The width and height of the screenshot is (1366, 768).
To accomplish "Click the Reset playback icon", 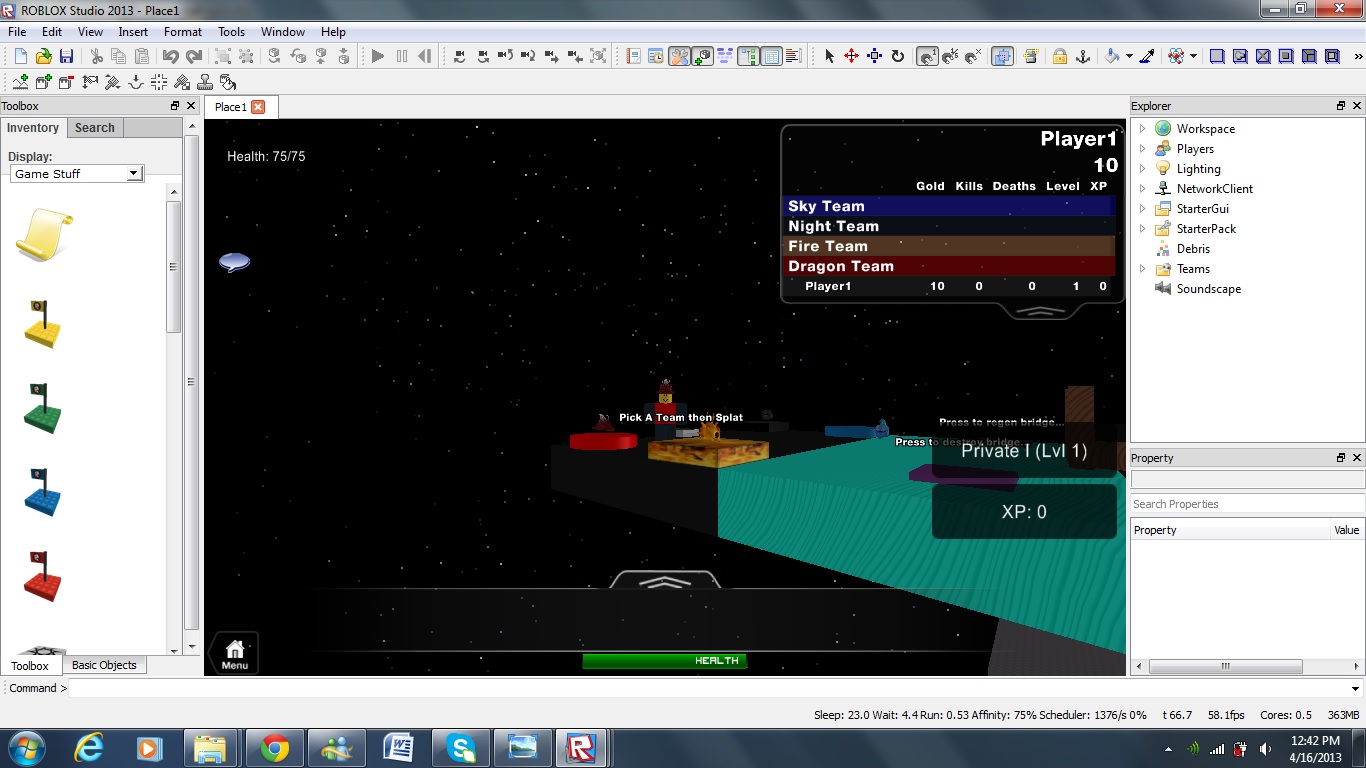I will click(x=425, y=56).
